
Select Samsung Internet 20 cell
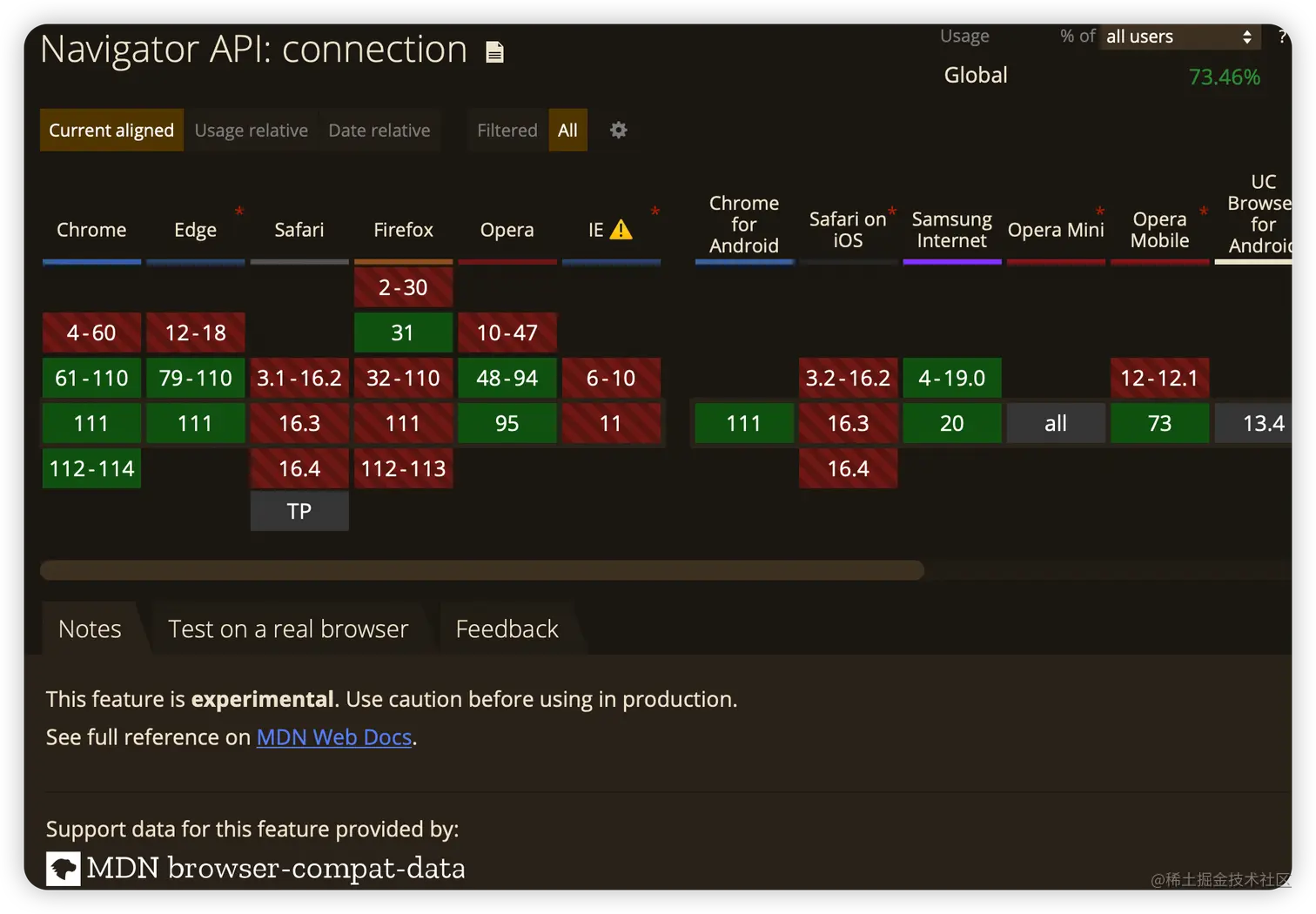[x=952, y=423]
